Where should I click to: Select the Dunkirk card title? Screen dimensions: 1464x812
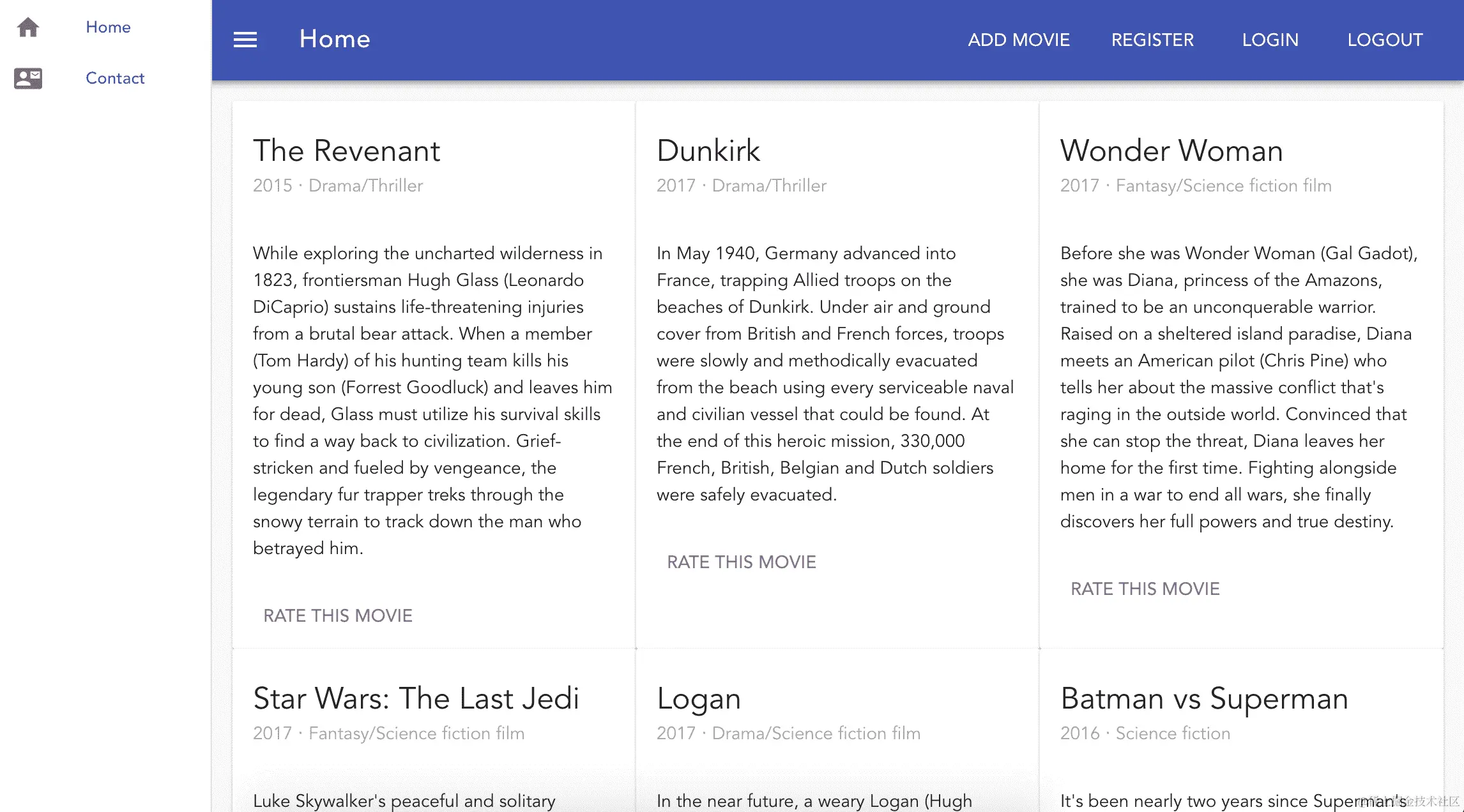point(708,151)
